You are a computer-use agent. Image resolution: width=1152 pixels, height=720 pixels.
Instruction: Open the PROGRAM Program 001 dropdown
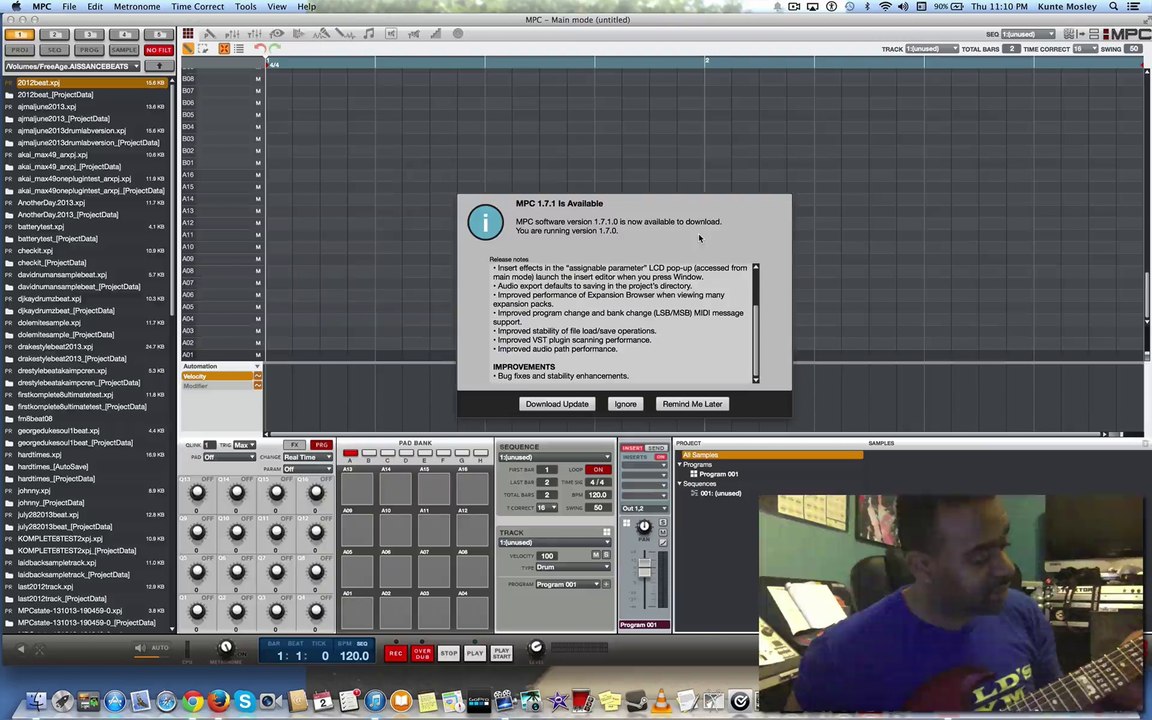point(567,584)
